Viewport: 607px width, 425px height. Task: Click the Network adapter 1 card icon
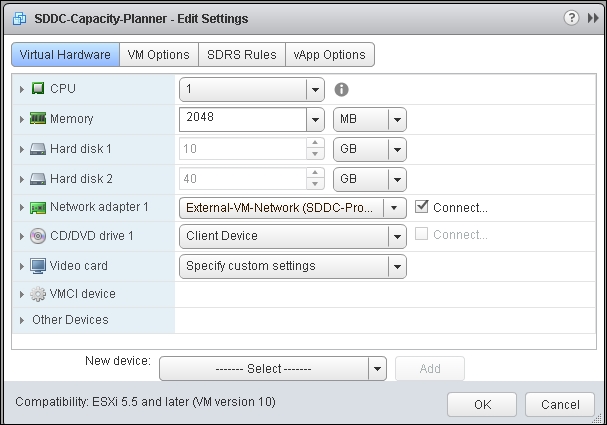[x=38, y=208]
